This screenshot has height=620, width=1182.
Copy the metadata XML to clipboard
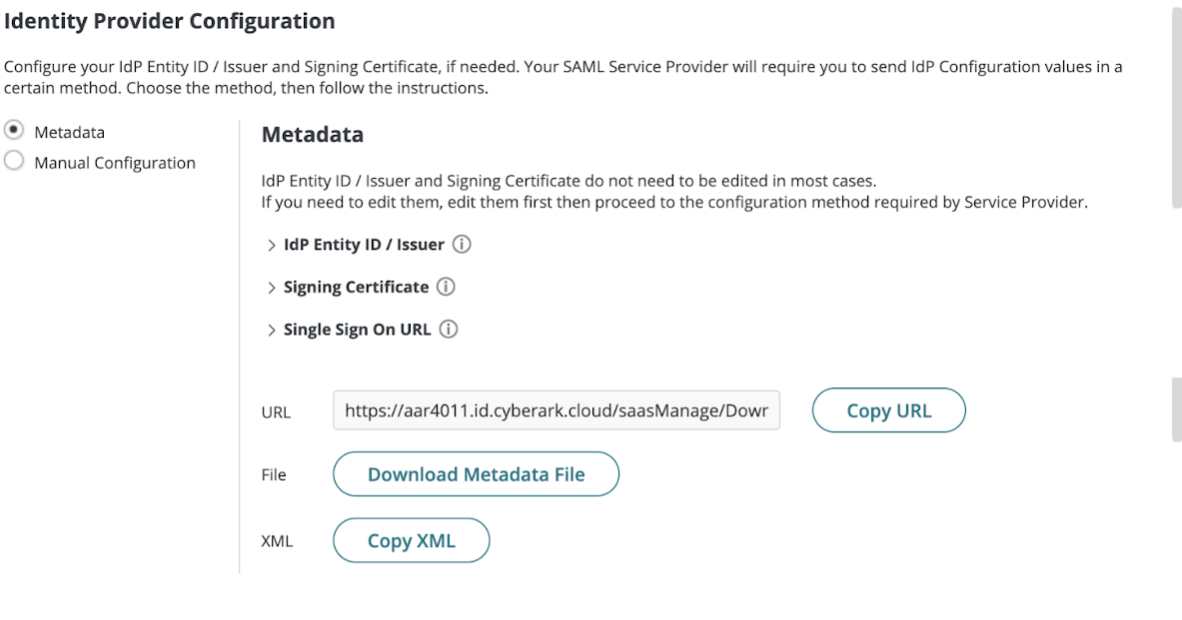[x=410, y=540]
